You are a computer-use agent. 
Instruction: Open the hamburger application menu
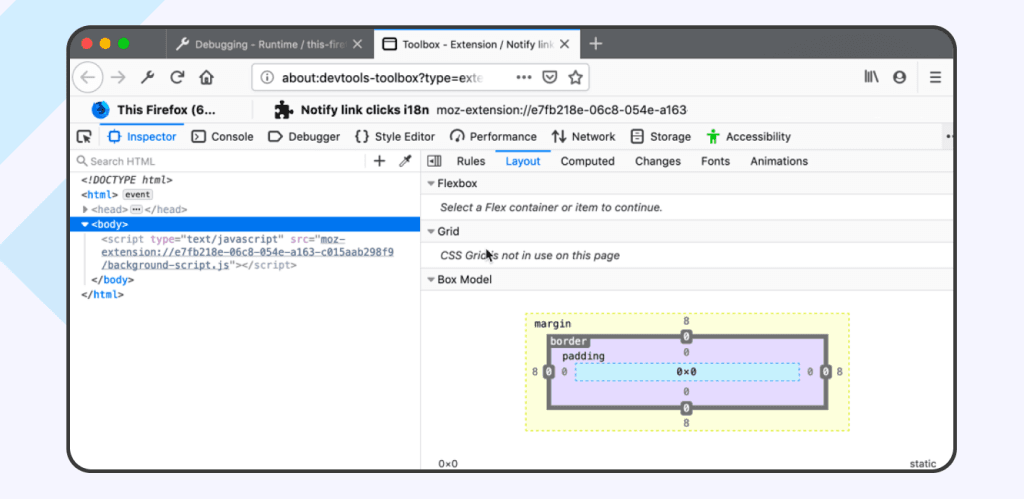click(936, 78)
